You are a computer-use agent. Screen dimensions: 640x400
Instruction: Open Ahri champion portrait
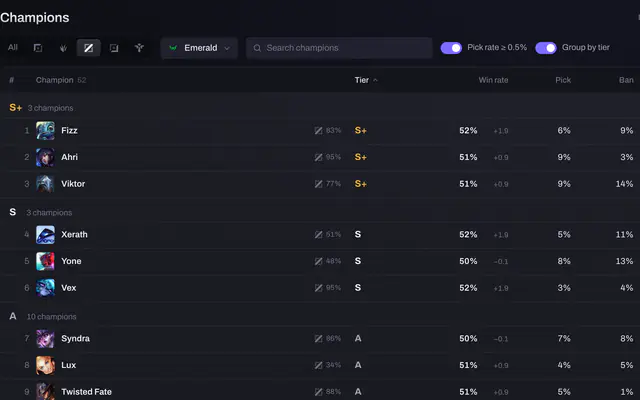pos(45,157)
